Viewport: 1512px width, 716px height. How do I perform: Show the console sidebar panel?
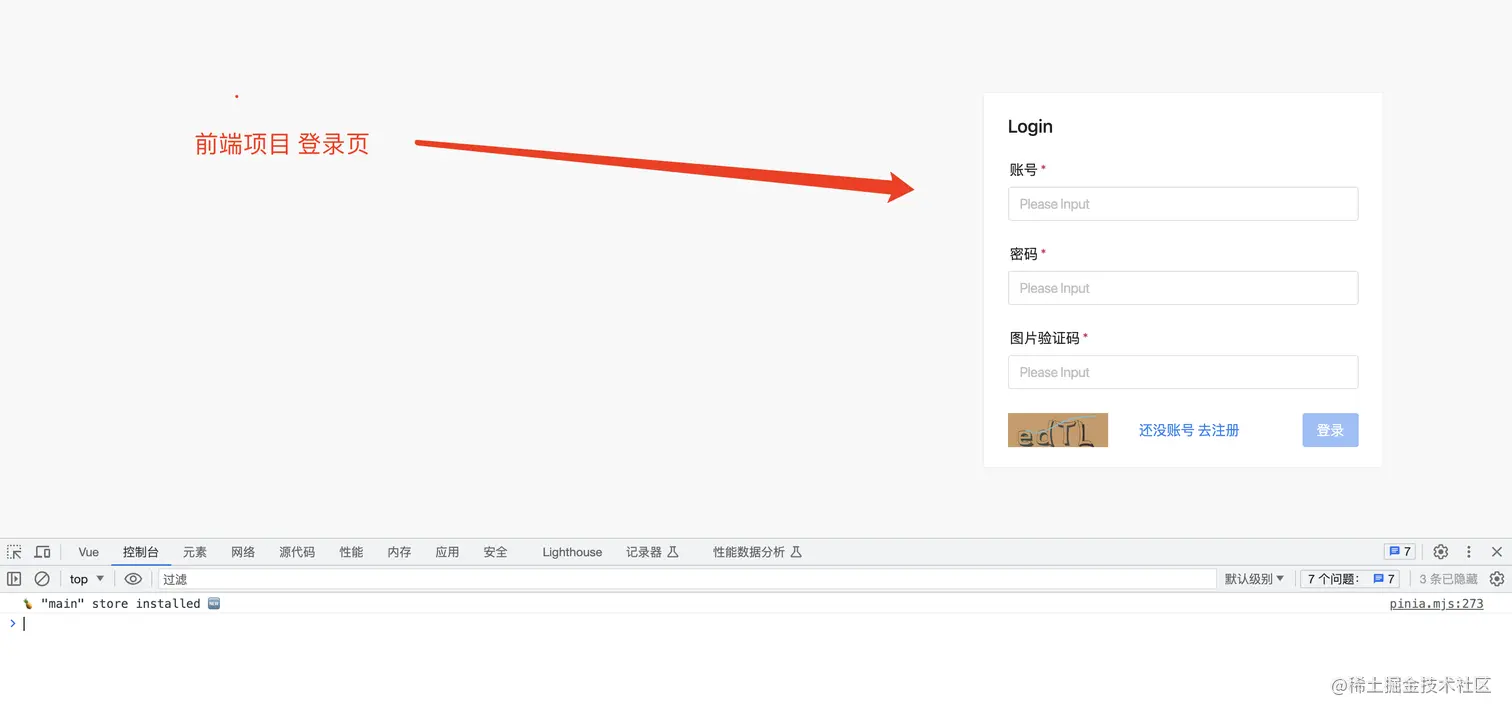[14, 579]
